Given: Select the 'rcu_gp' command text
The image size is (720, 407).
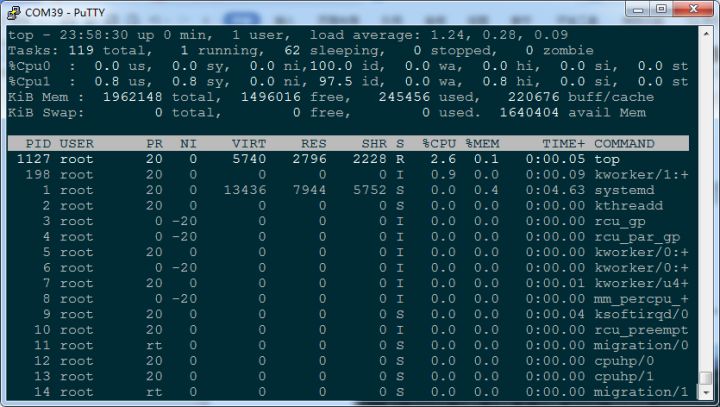Looking at the screenshot, I should pyautogui.click(x=620, y=221).
